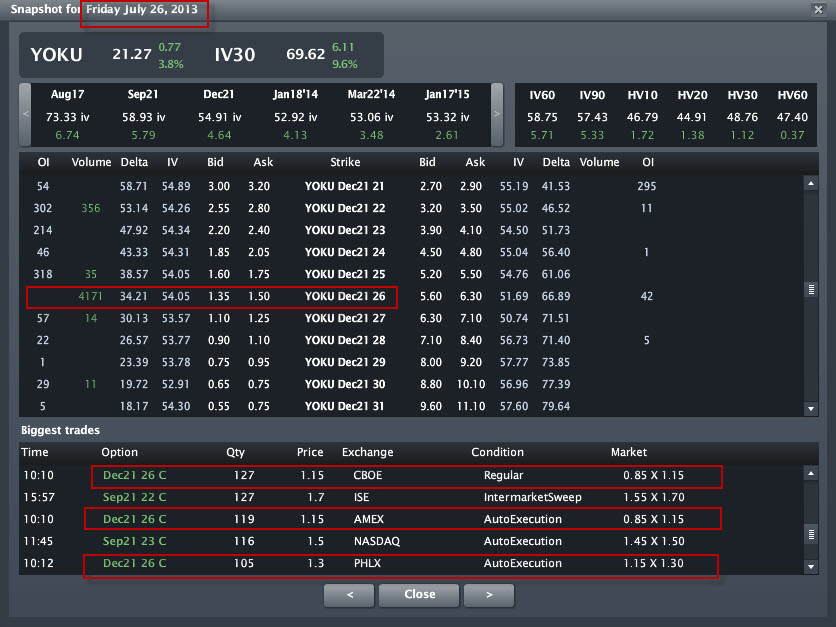Click the HV10 value 46.79

(642, 117)
